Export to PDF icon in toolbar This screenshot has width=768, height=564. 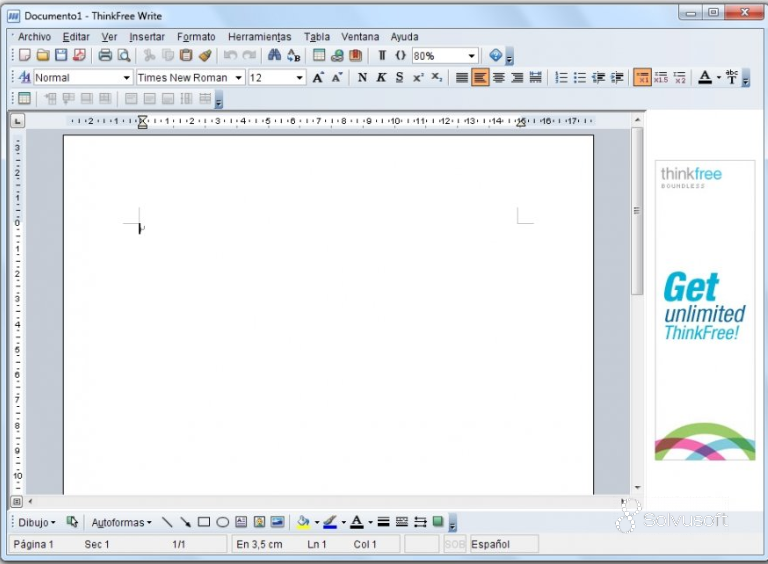tap(79, 55)
